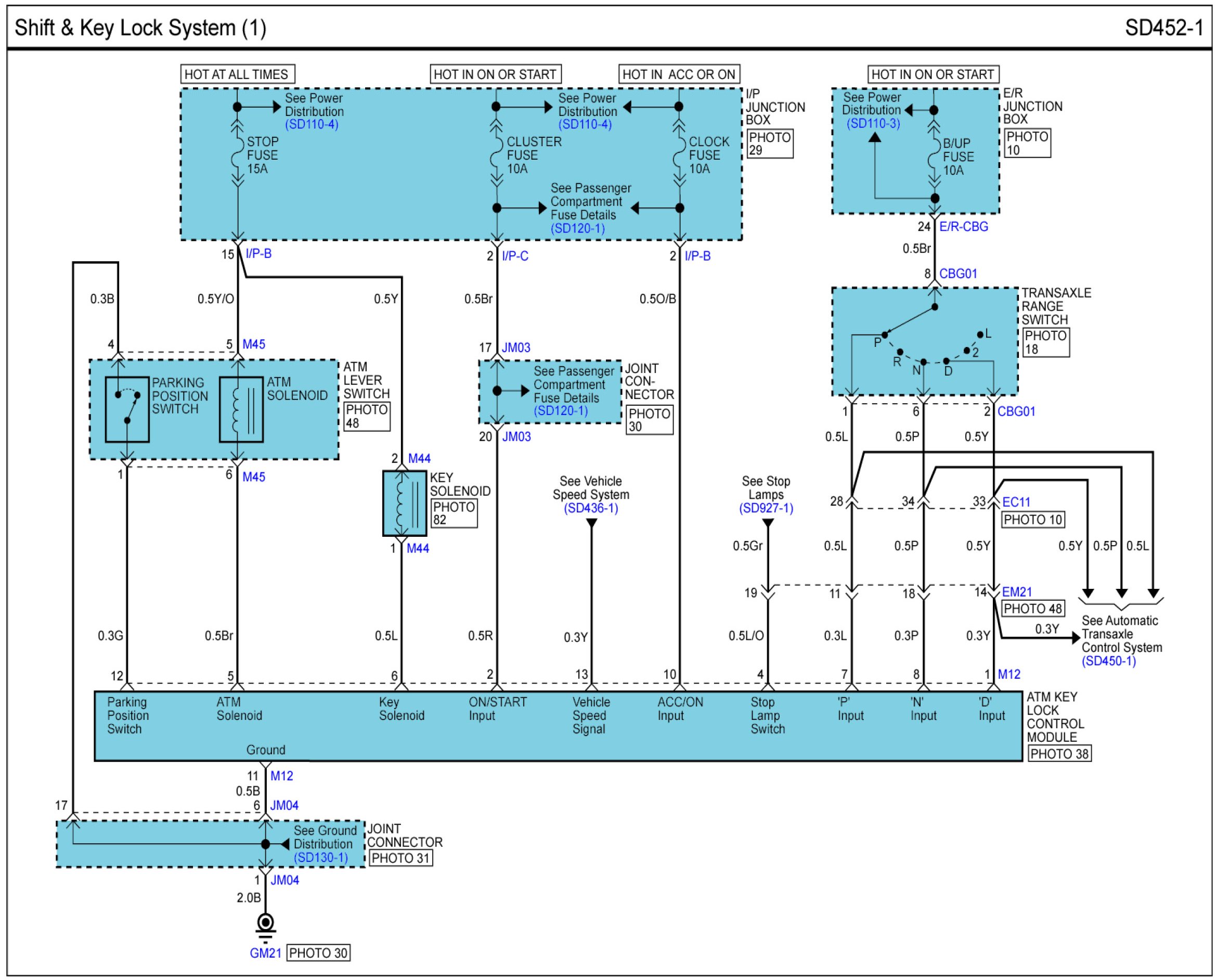This screenshot has width=1217, height=980.
Task: Follow the SD927-1 stop lamps link
Action: 766,508
